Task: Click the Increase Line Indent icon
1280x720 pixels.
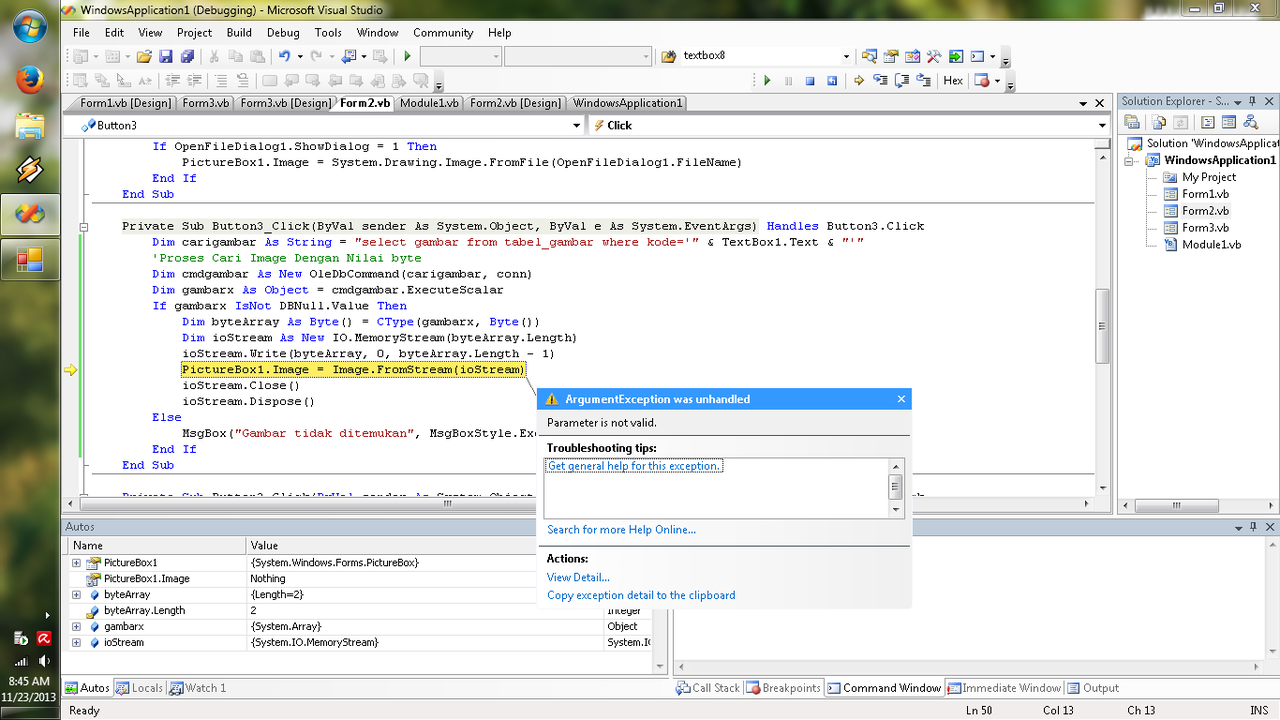Action: pyautogui.click(x=194, y=81)
